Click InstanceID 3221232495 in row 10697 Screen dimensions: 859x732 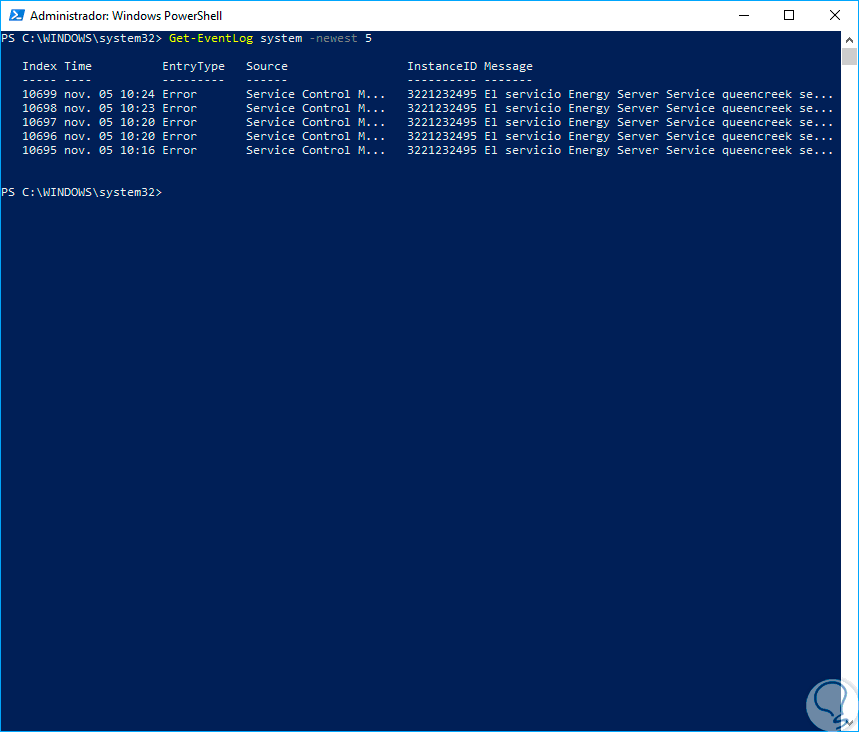coord(442,122)
